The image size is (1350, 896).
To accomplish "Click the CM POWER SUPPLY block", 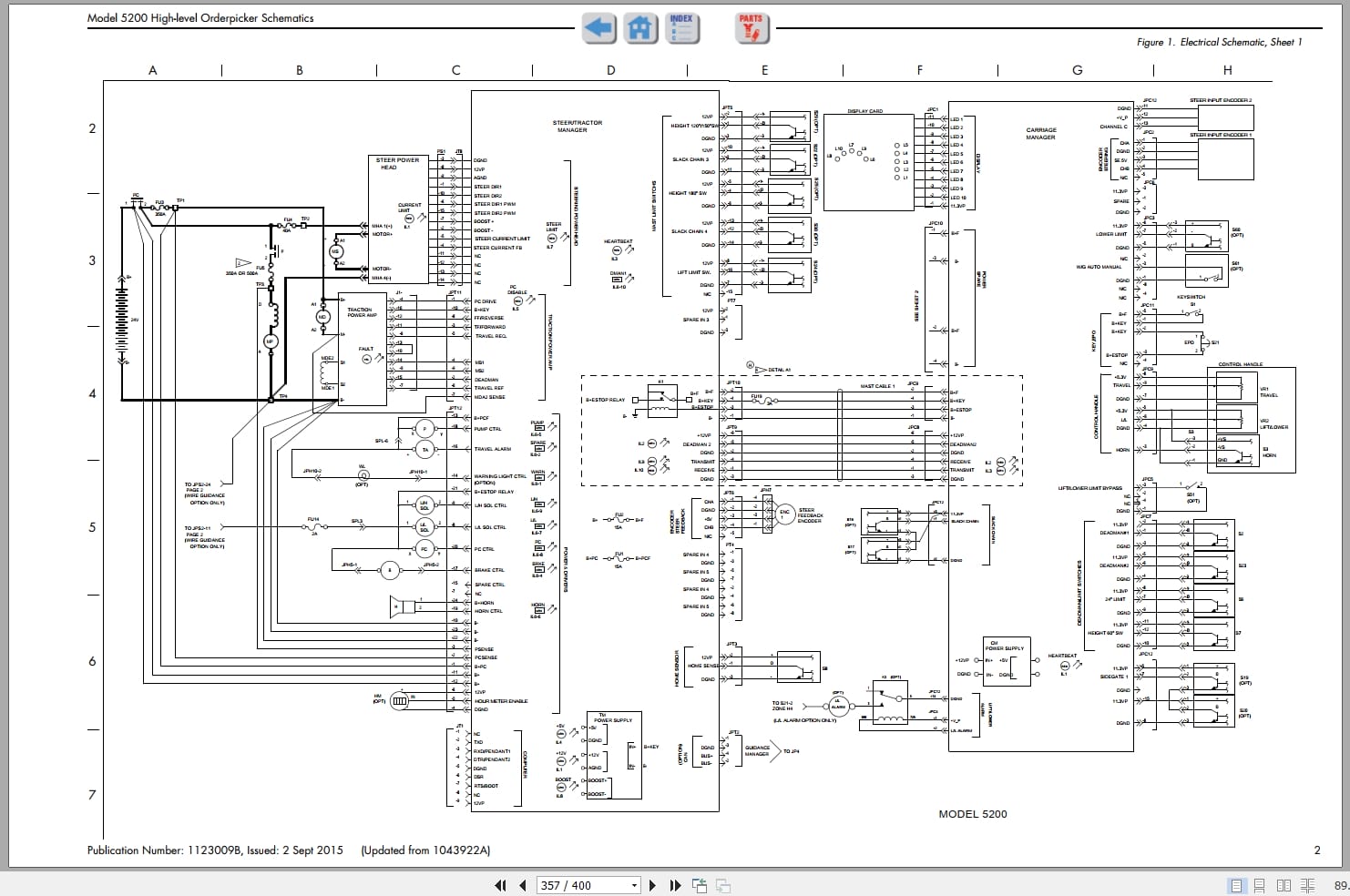I will (1007, 661).
